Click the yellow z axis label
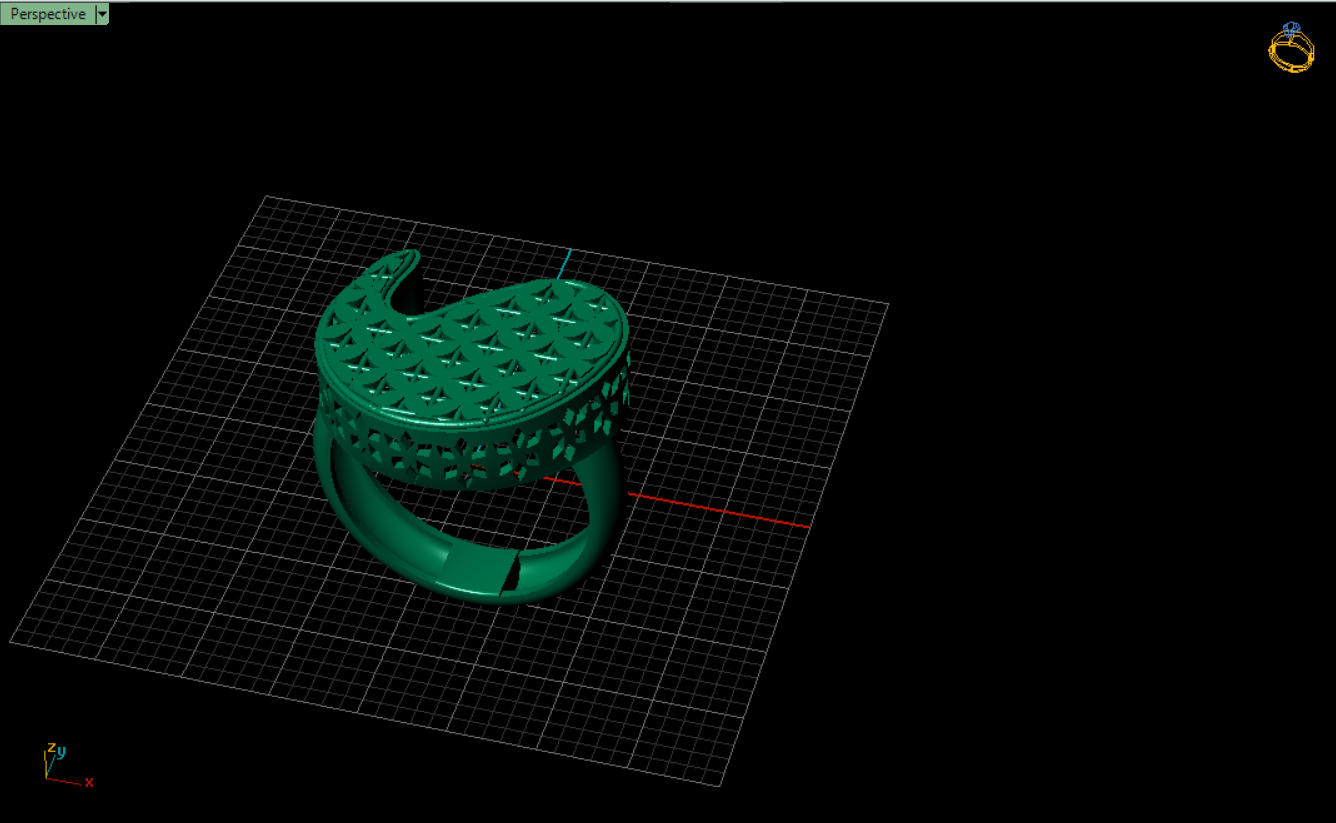 click(x=50, y=747)
